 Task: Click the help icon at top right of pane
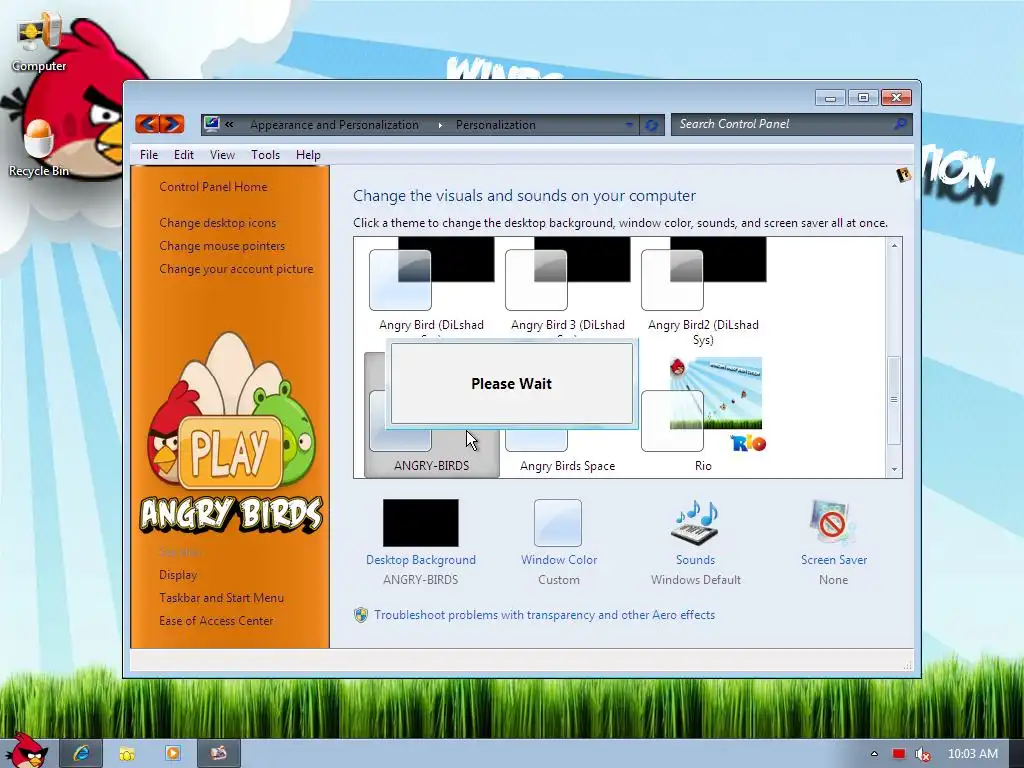tap(904, 174)
